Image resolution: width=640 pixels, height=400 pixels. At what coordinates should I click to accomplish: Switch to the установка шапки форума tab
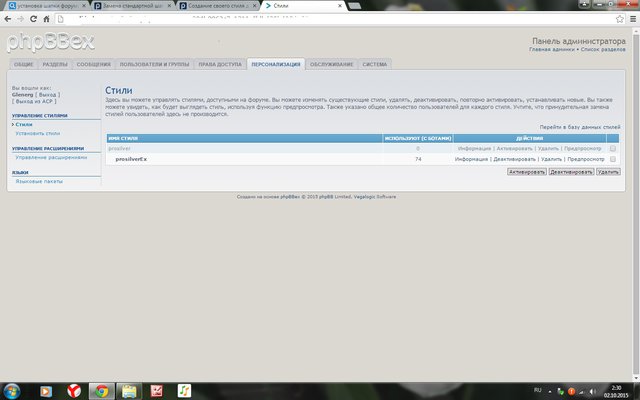(x=47, y=6)
